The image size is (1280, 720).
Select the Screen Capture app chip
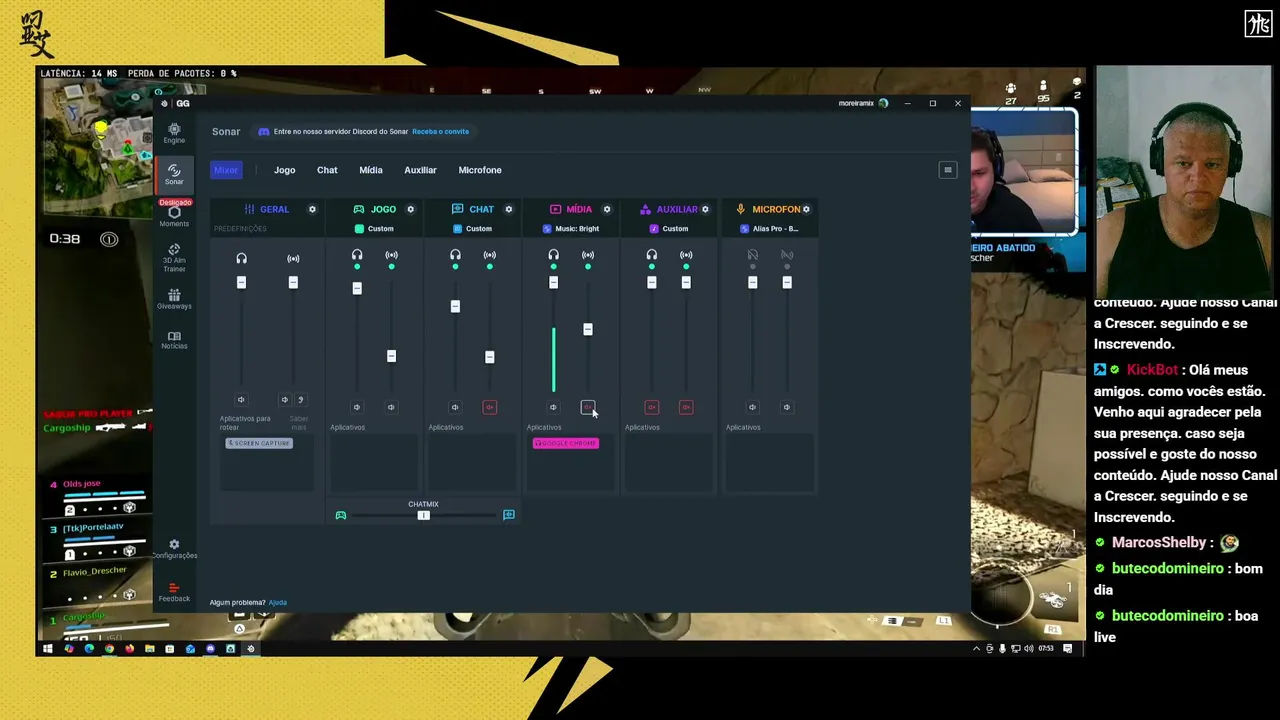(259, 443)
